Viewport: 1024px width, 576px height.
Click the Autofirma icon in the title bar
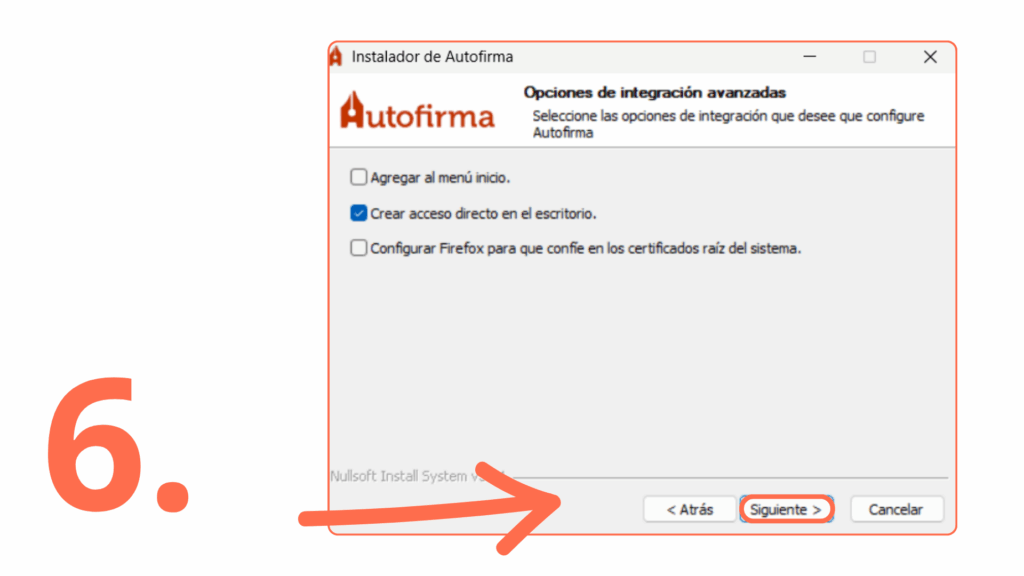[336, 57]
